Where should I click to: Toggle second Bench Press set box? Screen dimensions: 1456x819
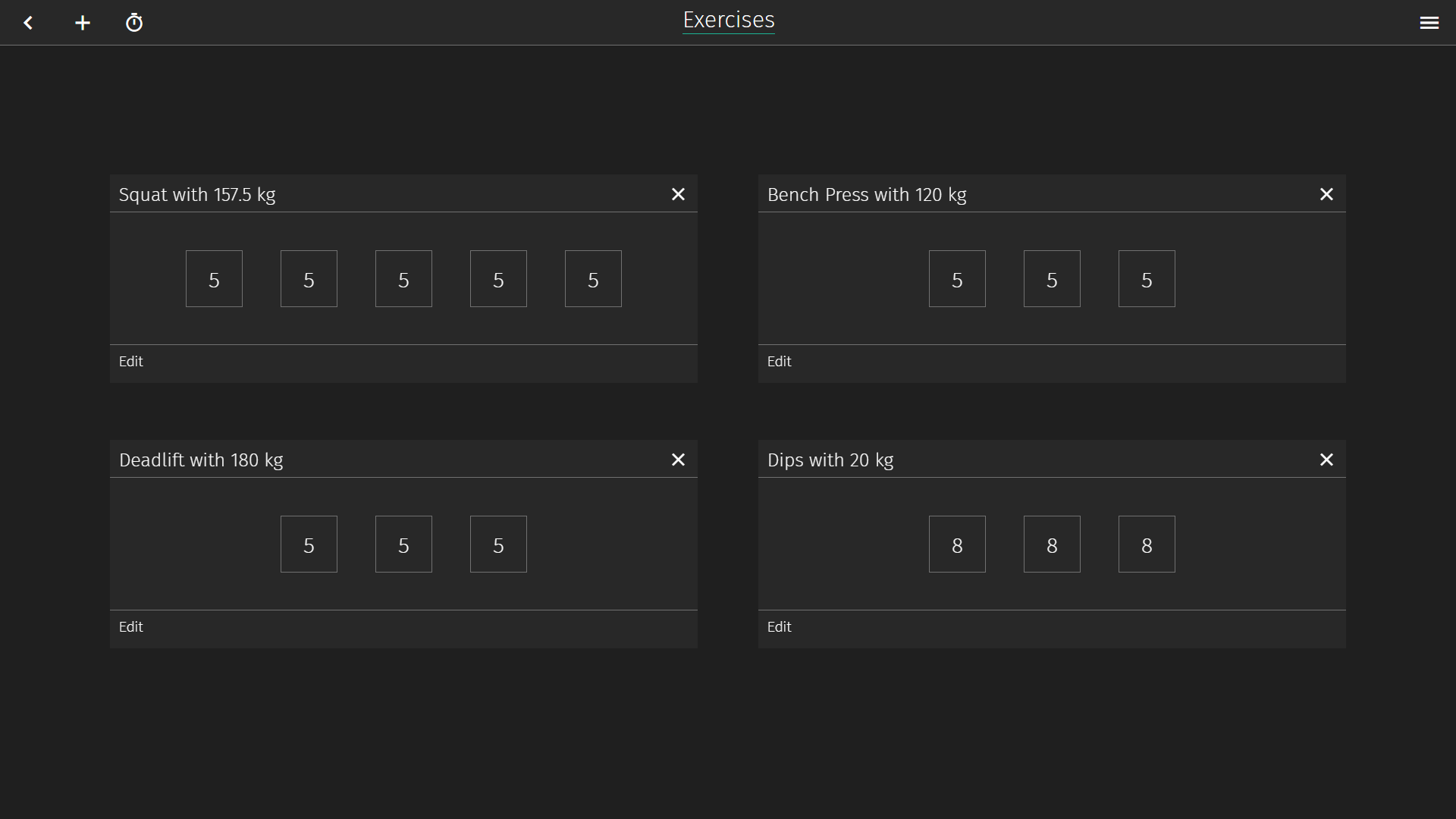click(x=1052, y=279)
